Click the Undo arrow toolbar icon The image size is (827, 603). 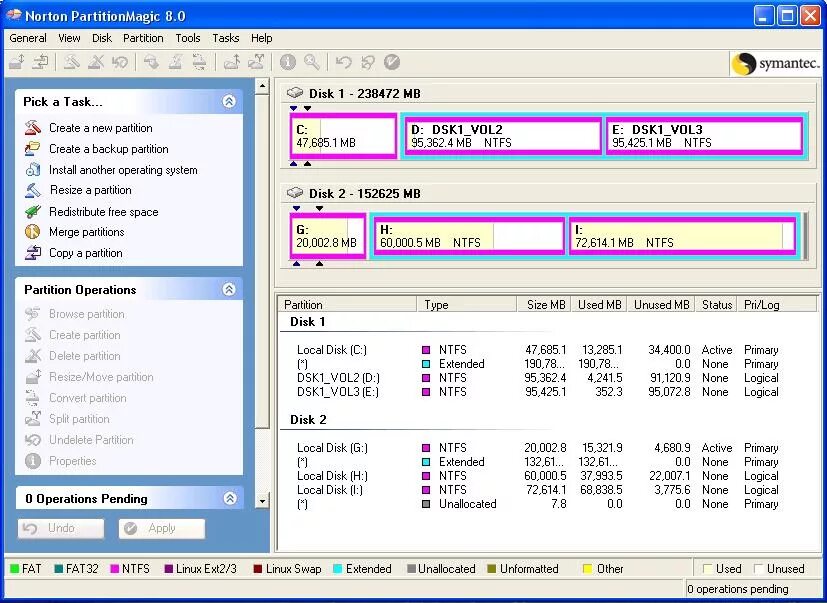343,62
